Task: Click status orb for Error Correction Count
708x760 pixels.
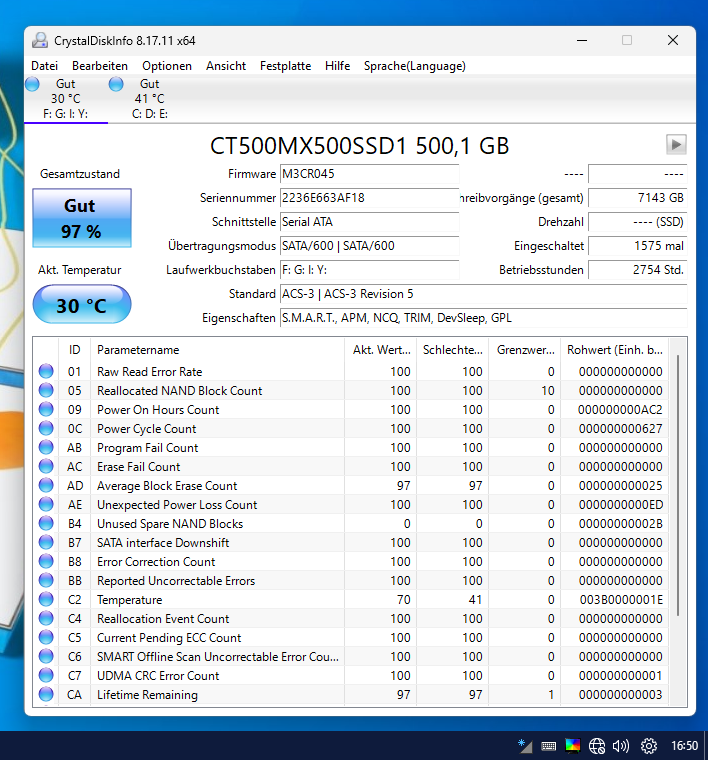Action: point(46,561)
